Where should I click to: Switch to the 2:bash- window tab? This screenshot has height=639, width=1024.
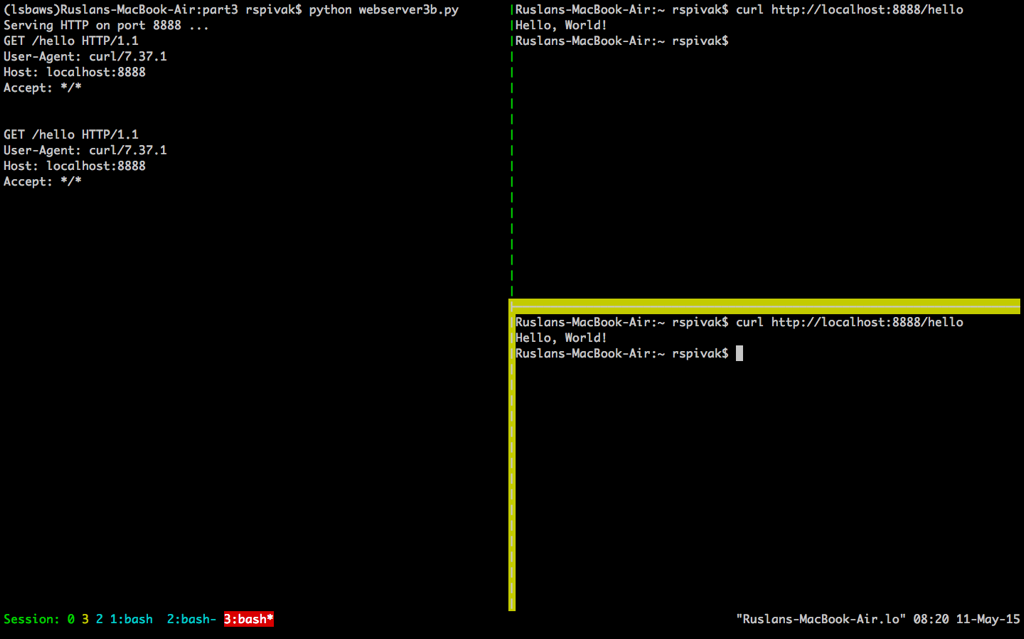click(191, 620)
